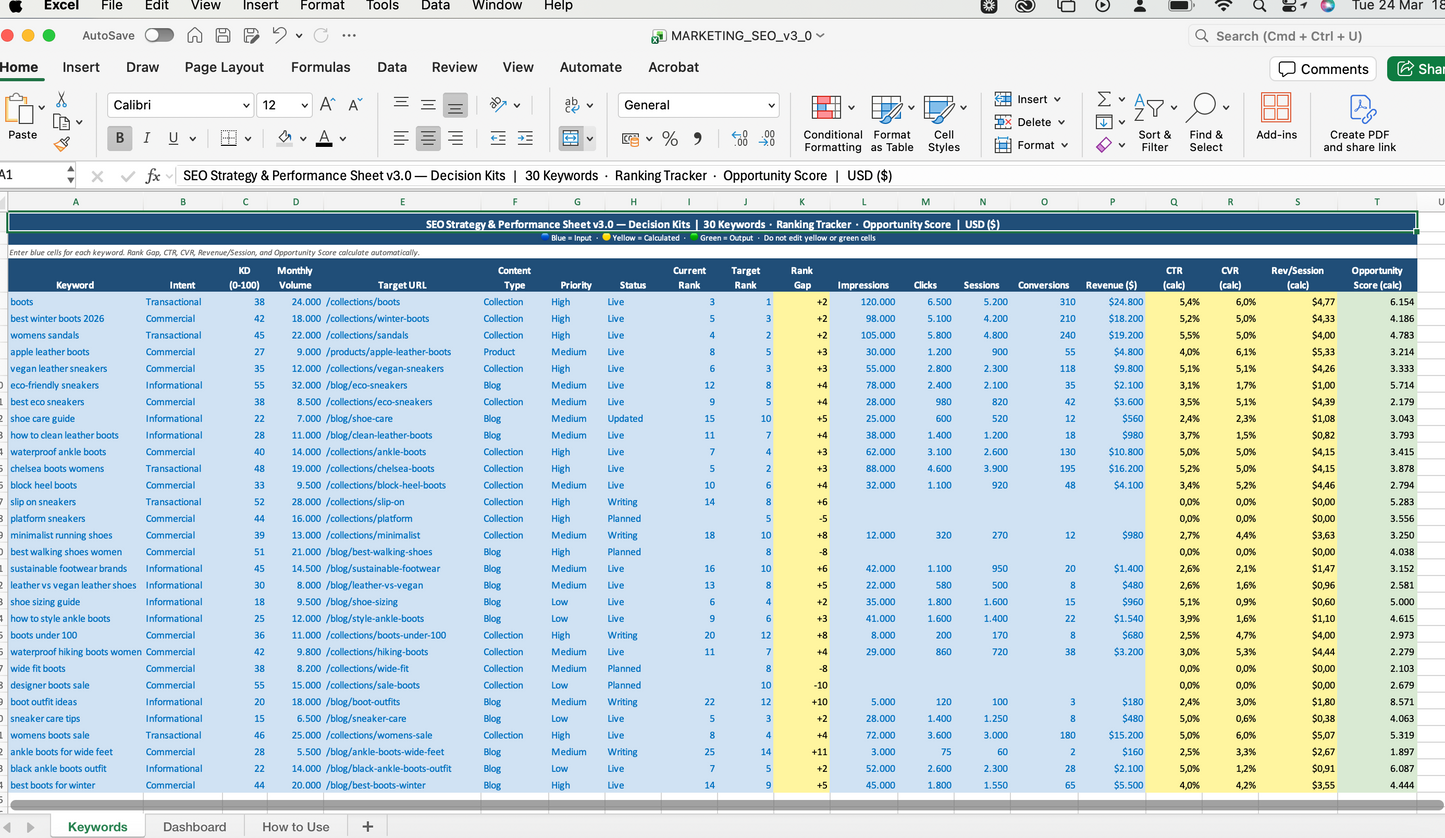Toggle Bottom Align
This screenshot has width=1445, height=838.
455,104
